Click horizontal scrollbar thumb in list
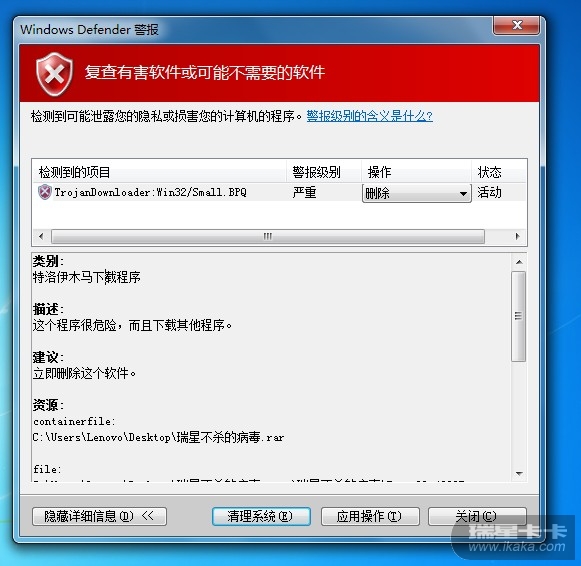581x566 pixels. tap(268, 236)
